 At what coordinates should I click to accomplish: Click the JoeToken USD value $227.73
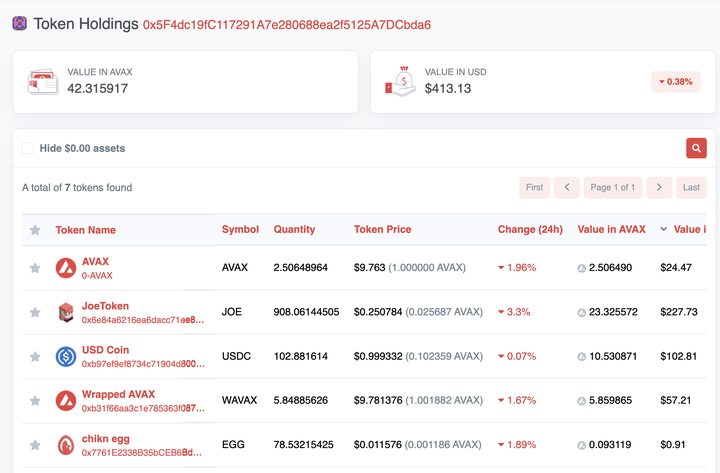pos(679,312)
